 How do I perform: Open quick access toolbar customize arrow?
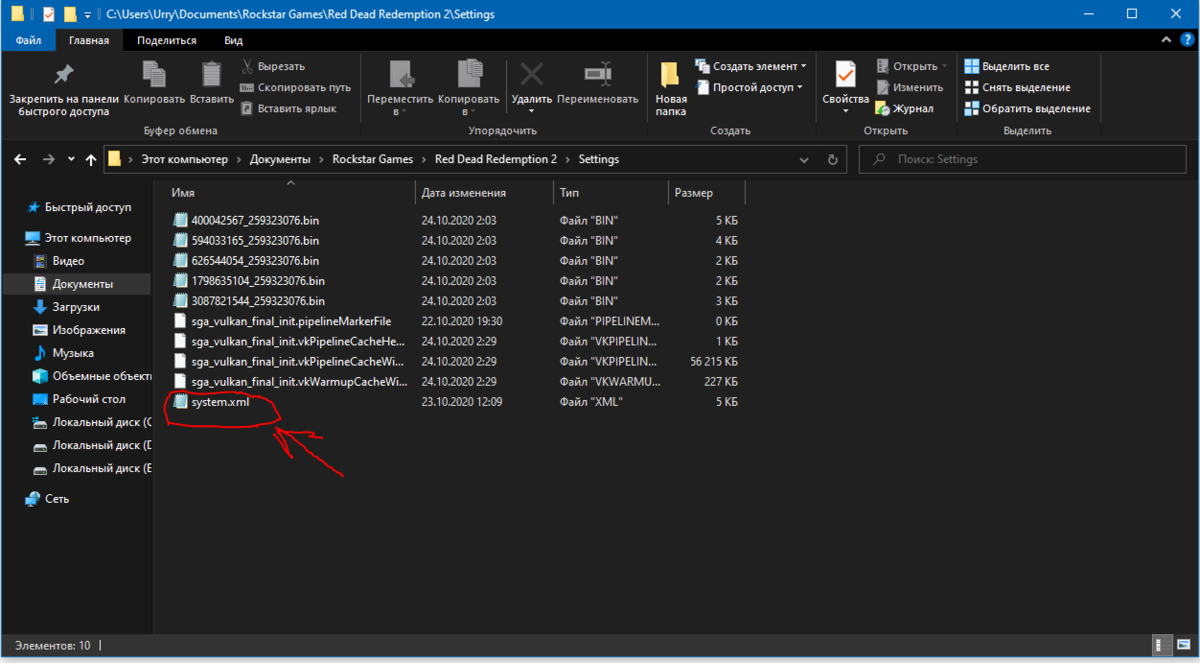coord(88,15)
